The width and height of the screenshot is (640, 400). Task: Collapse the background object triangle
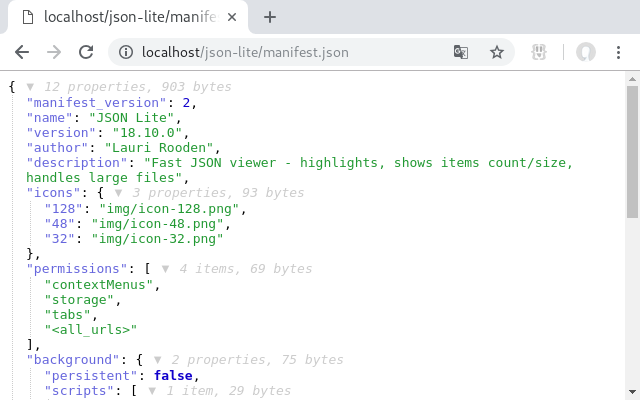[158, 360]
